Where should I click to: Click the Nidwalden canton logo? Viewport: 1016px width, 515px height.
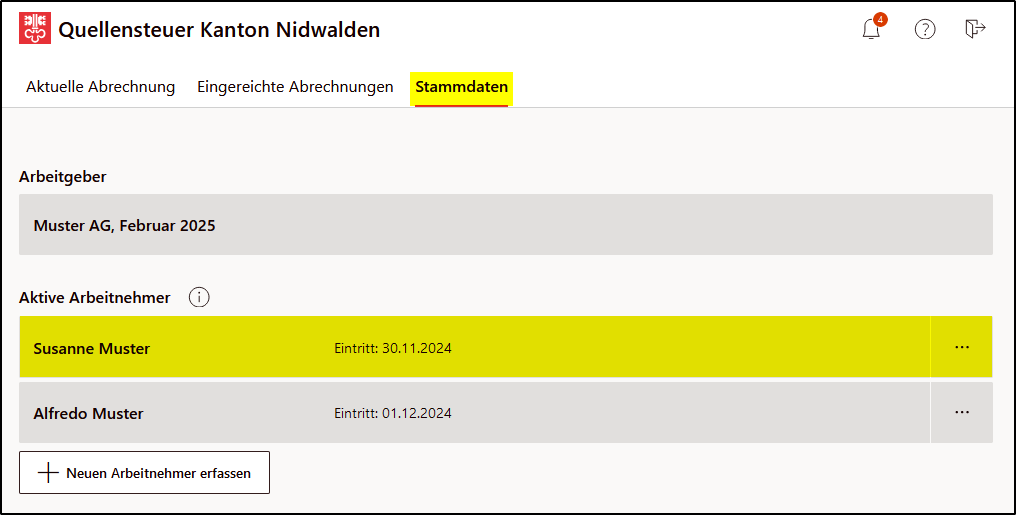(x=35, y=28)
